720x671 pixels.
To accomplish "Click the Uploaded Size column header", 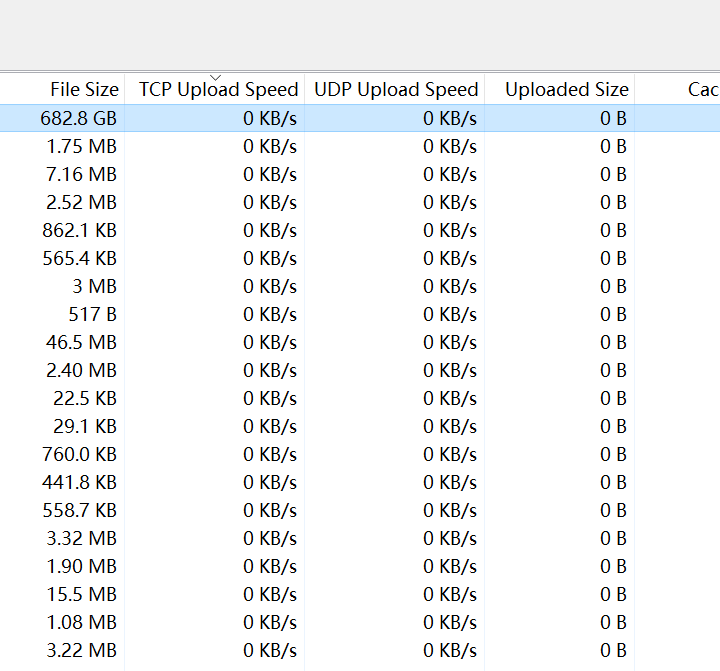I will click(x=560, y=89).
